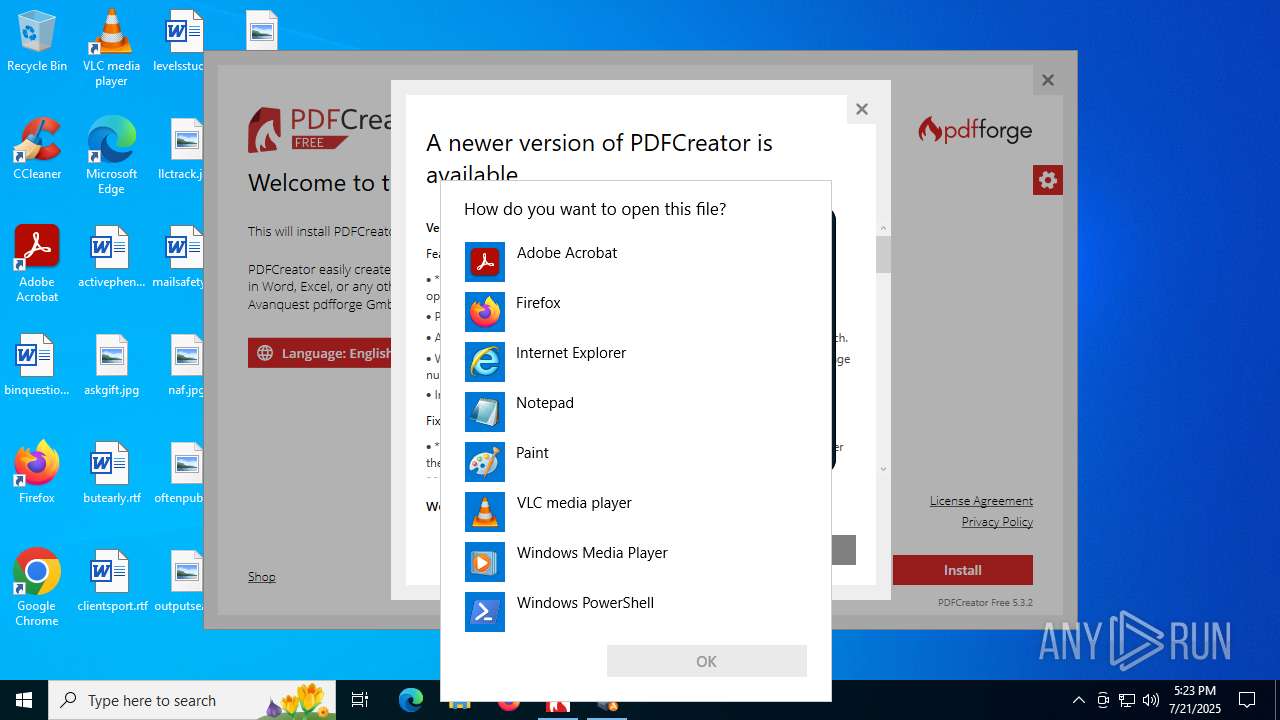Screen dimensions: 1280x720
Task: Select Notepad icon in the open-with list
Action: [x=485, y=412]
